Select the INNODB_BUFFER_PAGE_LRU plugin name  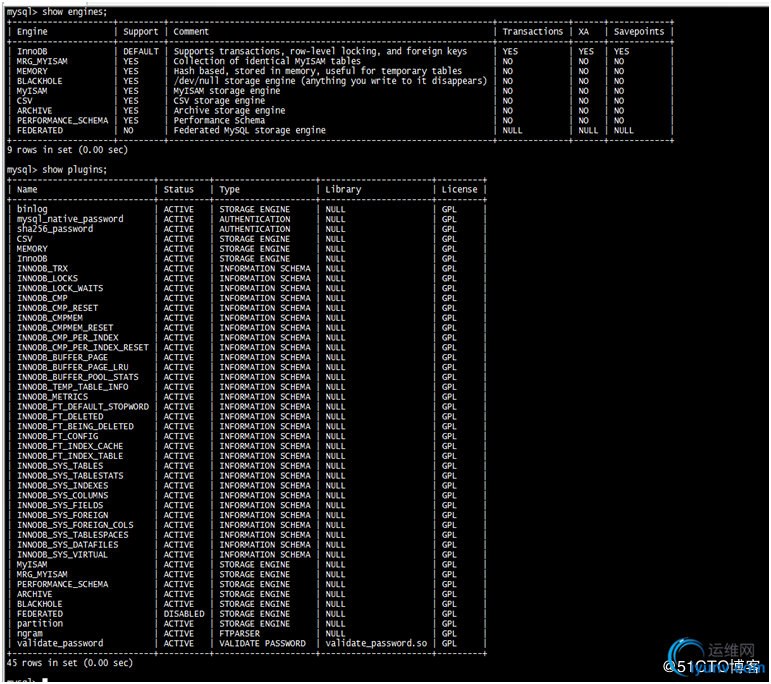click(x=72, y=367)
